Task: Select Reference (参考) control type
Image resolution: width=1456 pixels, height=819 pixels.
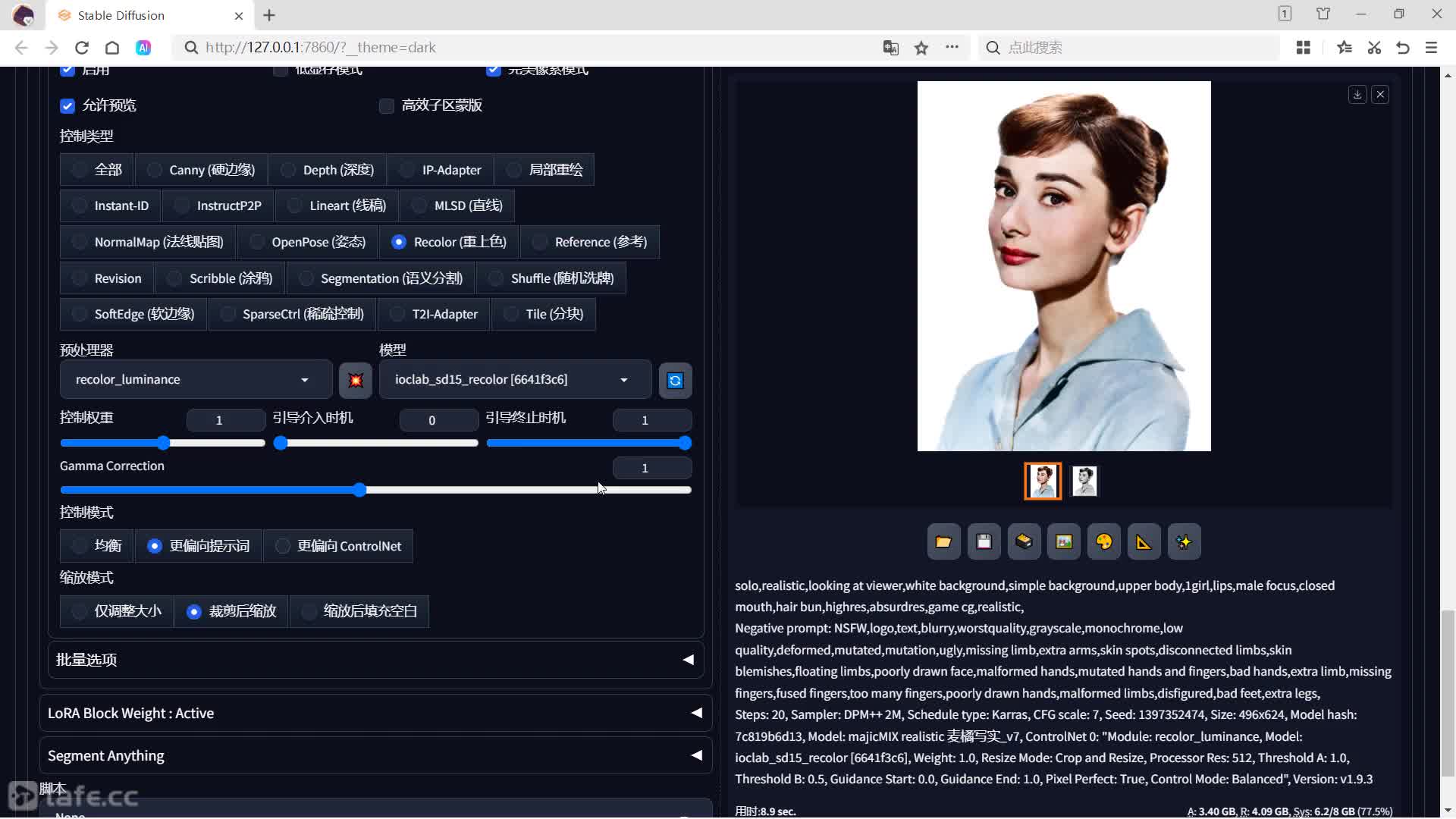Action: (x=590, y=242)
